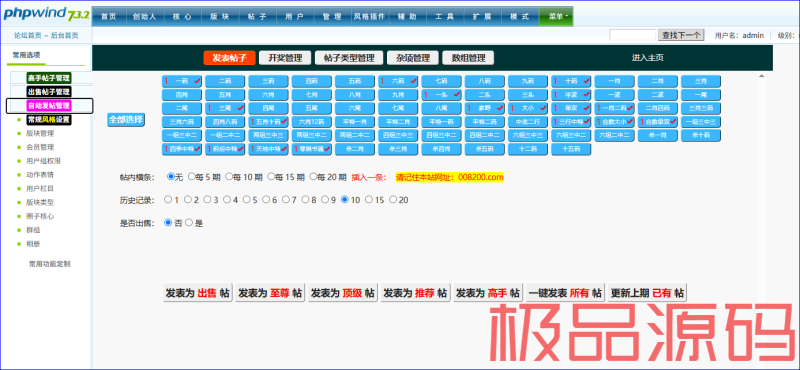Click the 发表为 至尊 帖 button
The height and width of the screenshot is (370, 800).
(x=270, y=293)
